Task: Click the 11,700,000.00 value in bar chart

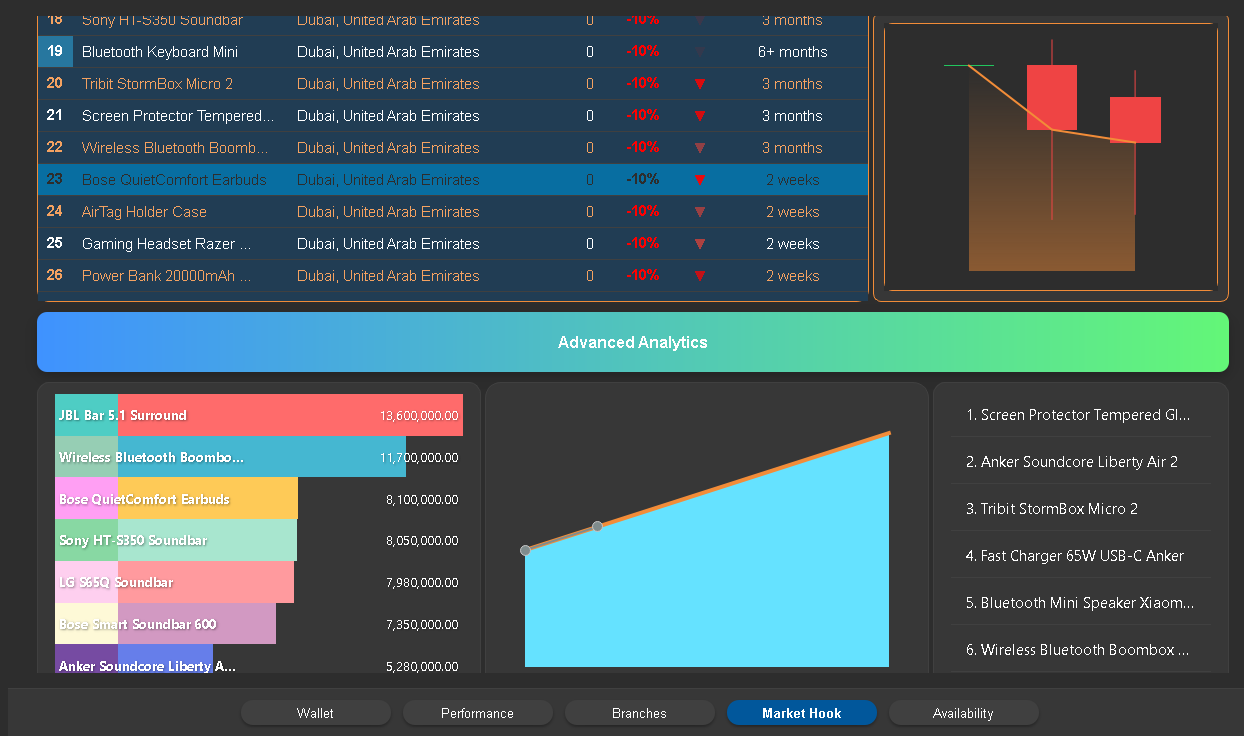Action: 419,458
